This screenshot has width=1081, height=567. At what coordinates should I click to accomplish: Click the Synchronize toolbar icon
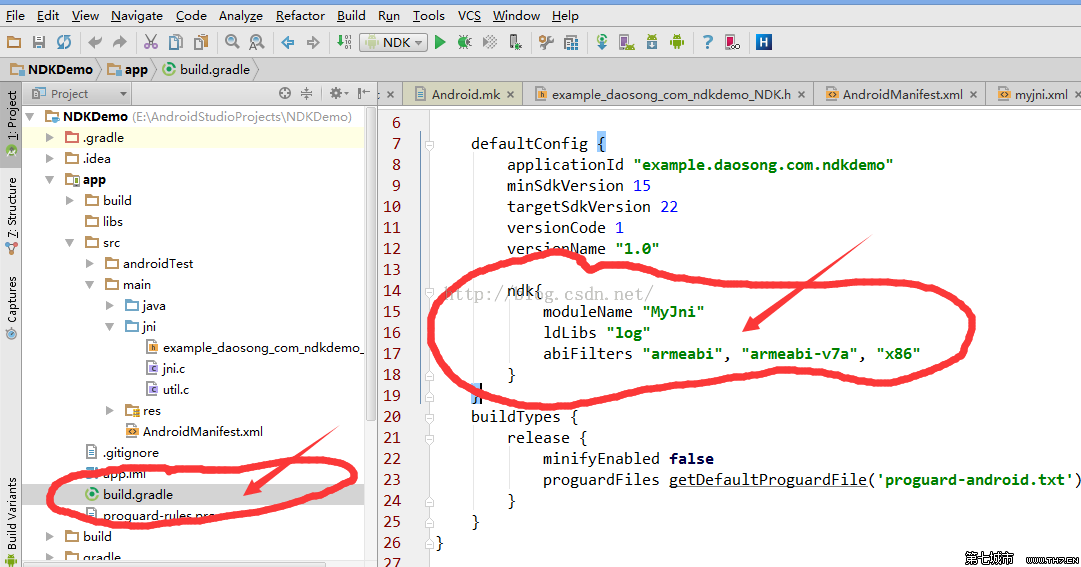tap(63, 43)
